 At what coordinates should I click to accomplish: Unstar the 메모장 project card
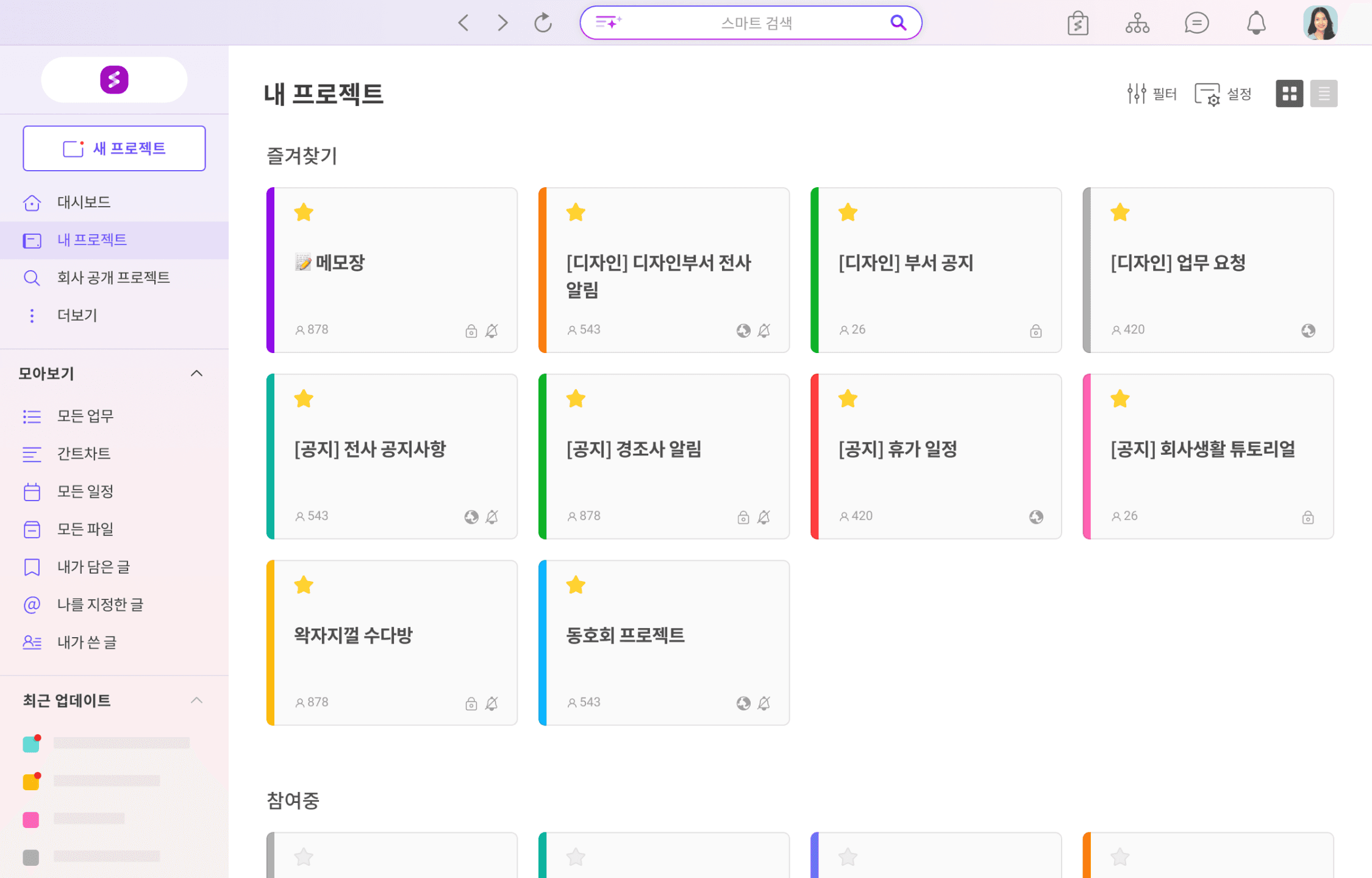coord(304,213)
